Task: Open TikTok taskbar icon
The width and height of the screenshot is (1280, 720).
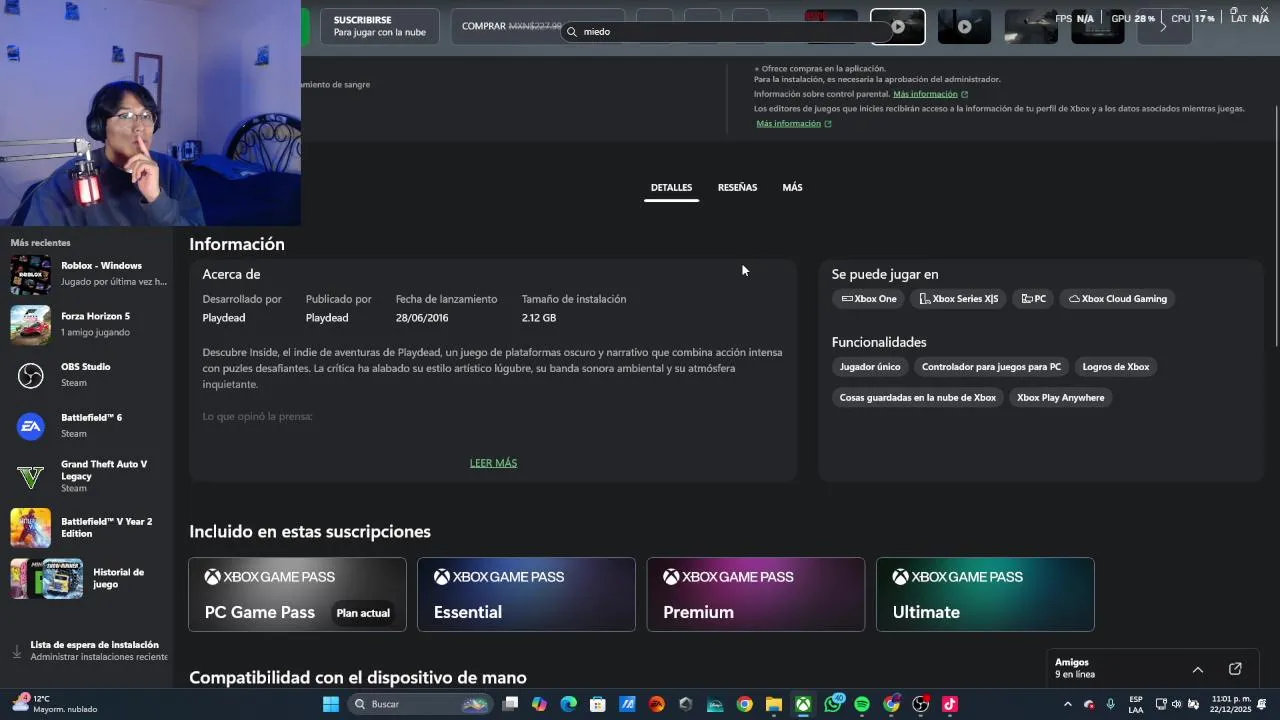Action: [x=950, y=704]
